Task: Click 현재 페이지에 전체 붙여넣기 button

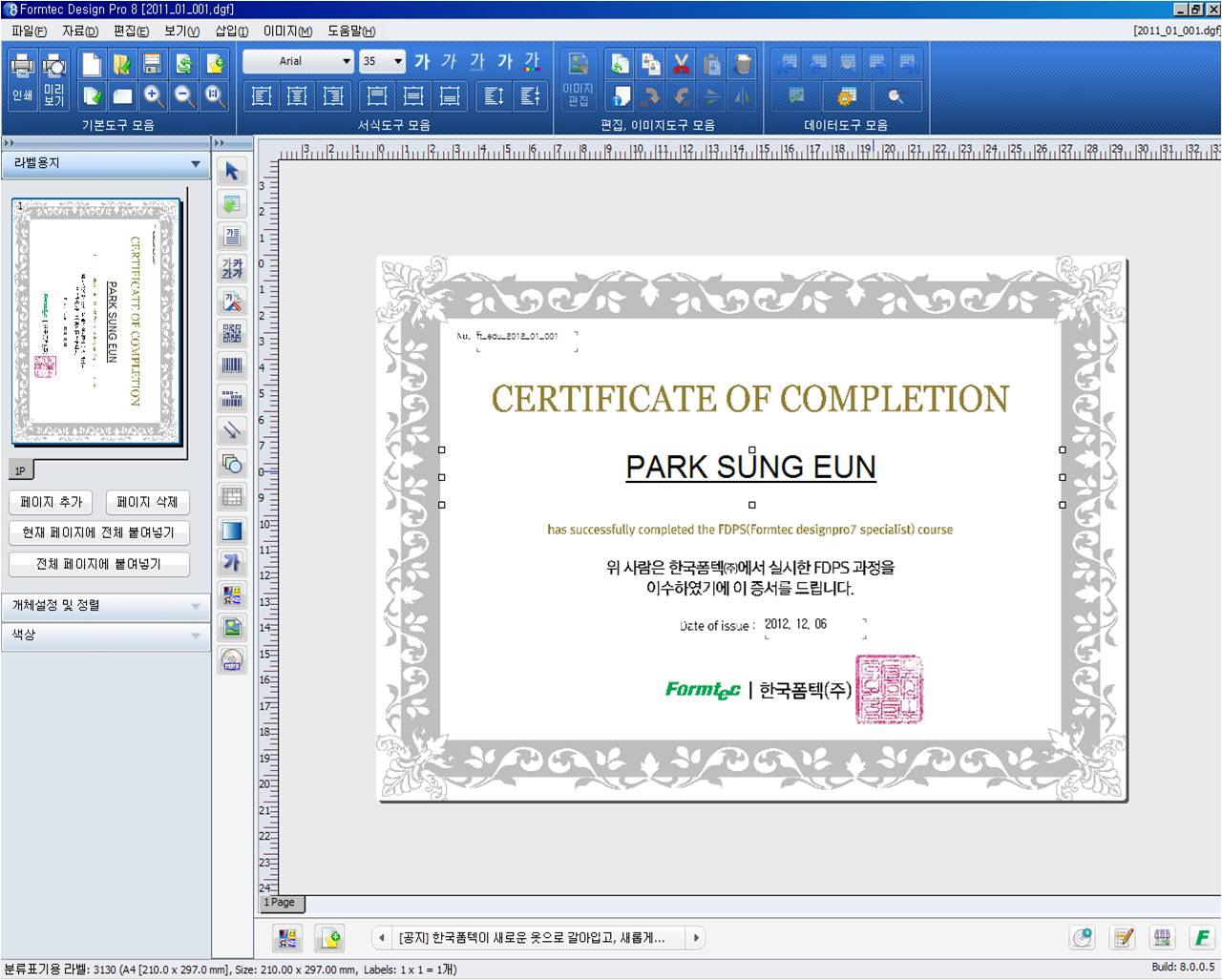Action: [x=99, y=532]
